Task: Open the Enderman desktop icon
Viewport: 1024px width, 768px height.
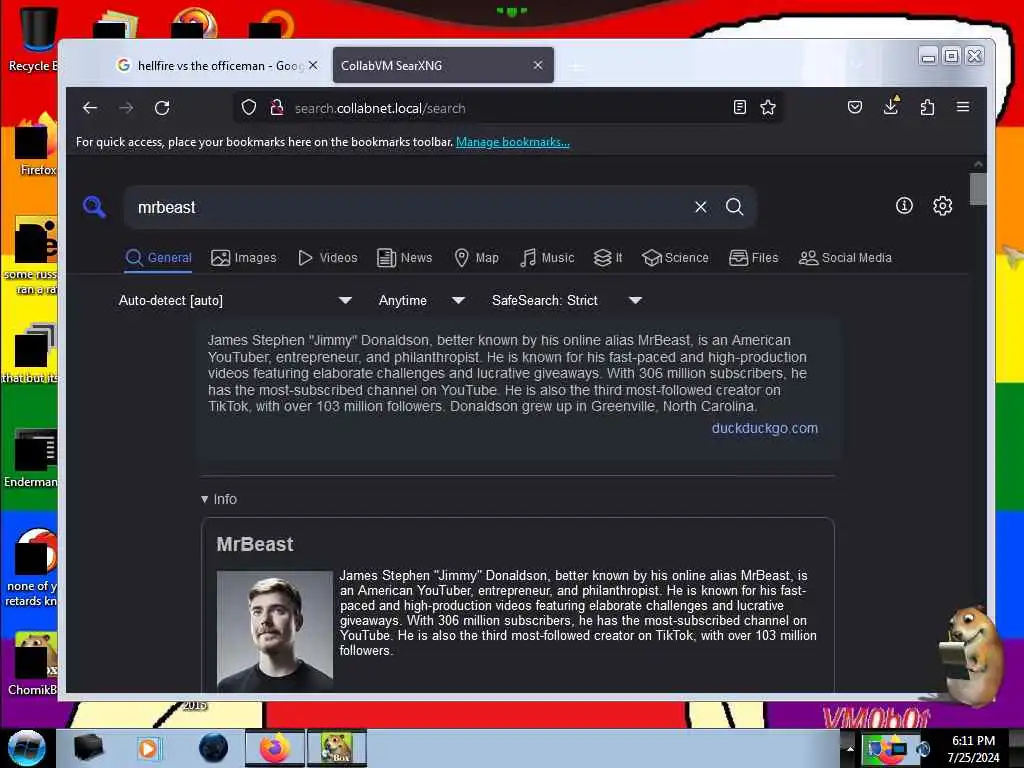Action: pos(33,458)
